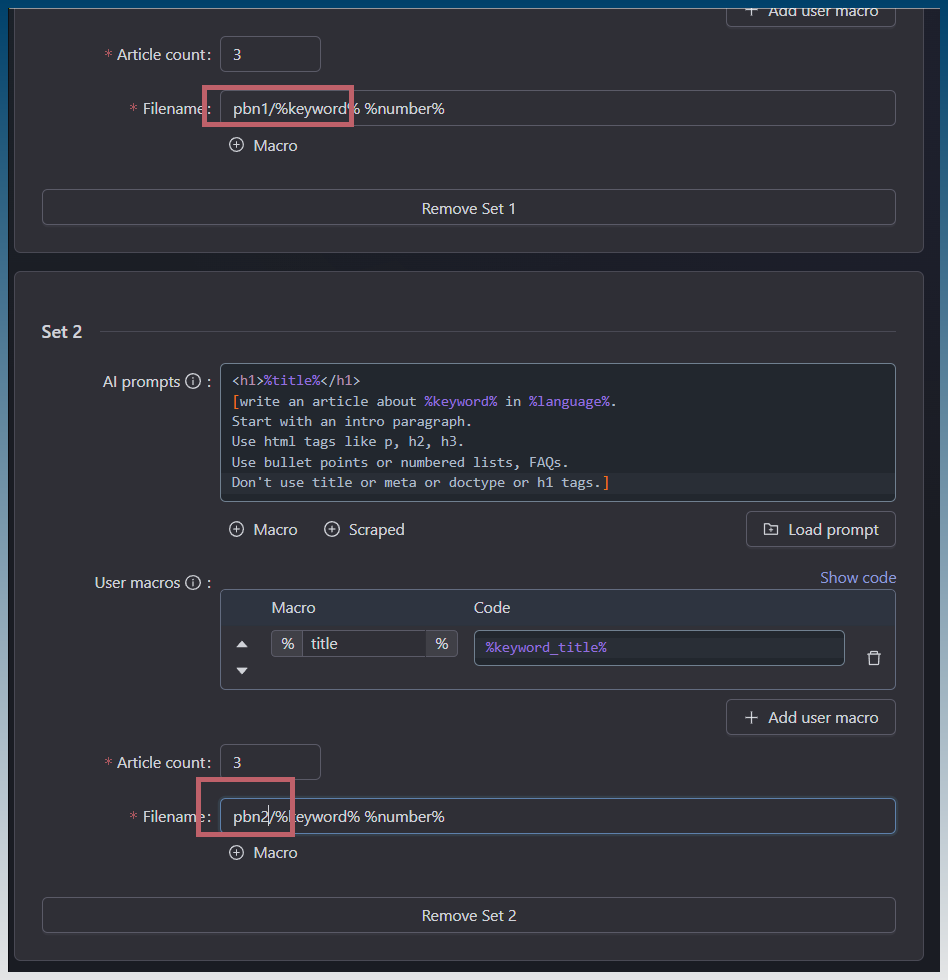The height and width of the screenshot is (980, 948).
Task: Delete the title user macro with trash icon
Action: click(873, 658)
